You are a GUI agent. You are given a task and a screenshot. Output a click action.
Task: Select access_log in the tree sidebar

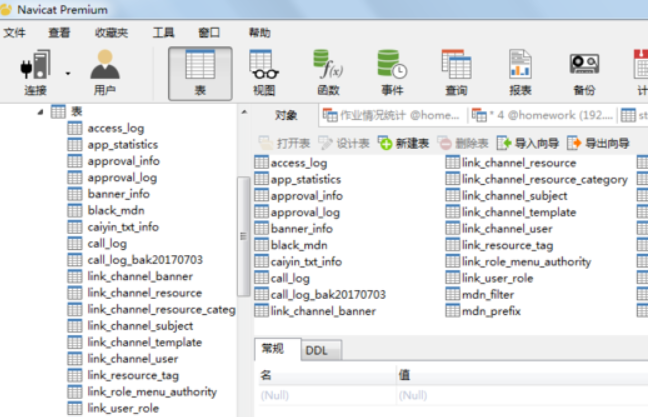coord(116,128)
